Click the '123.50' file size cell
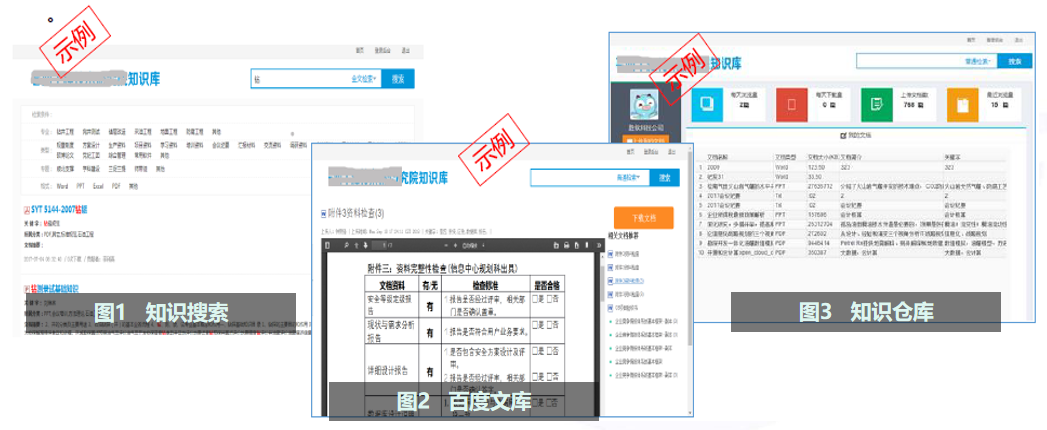Viewport: 1047px width, 430px height. (817, 170)
